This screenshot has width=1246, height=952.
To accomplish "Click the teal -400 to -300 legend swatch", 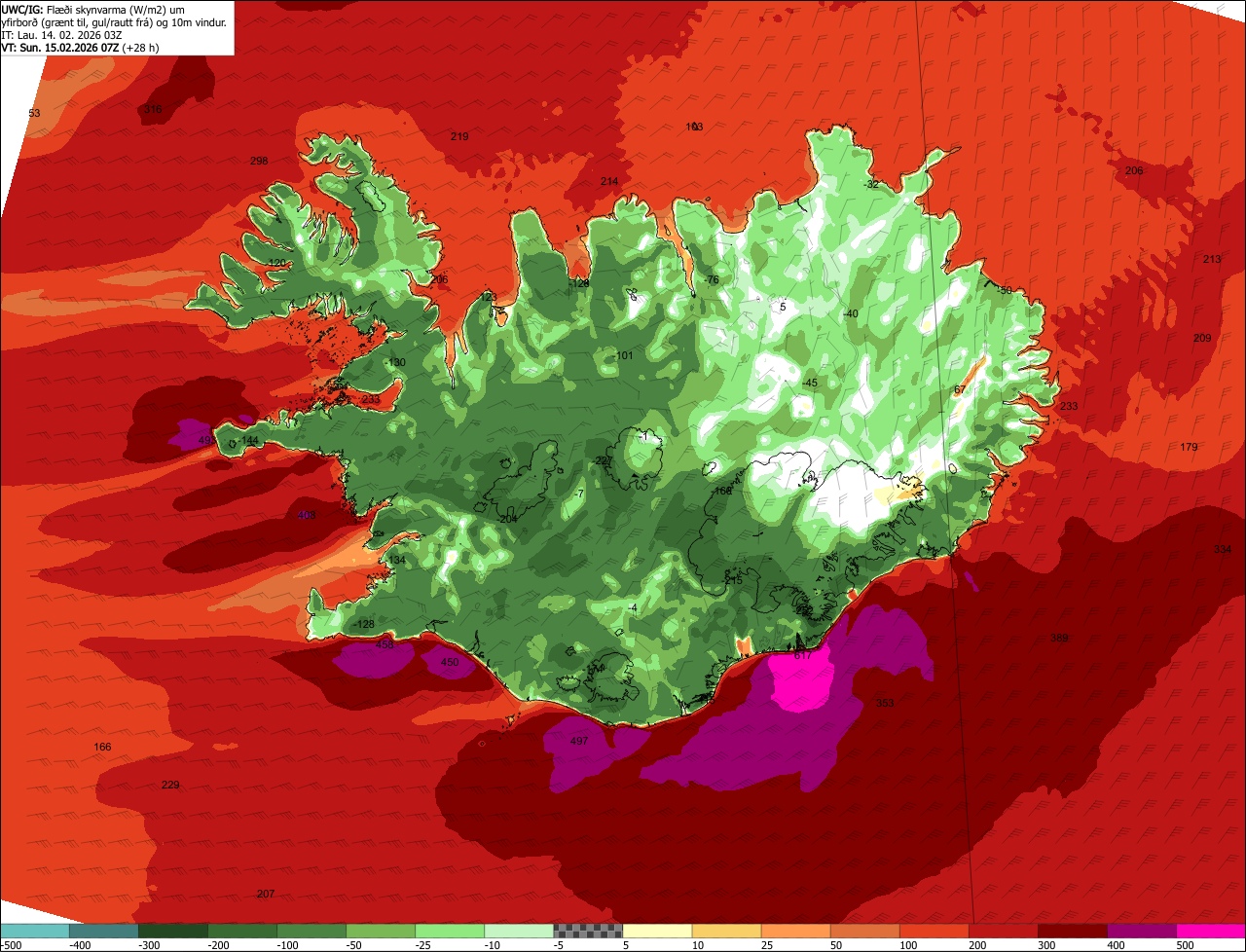I will pyautogui.click(x=103, y=931).
